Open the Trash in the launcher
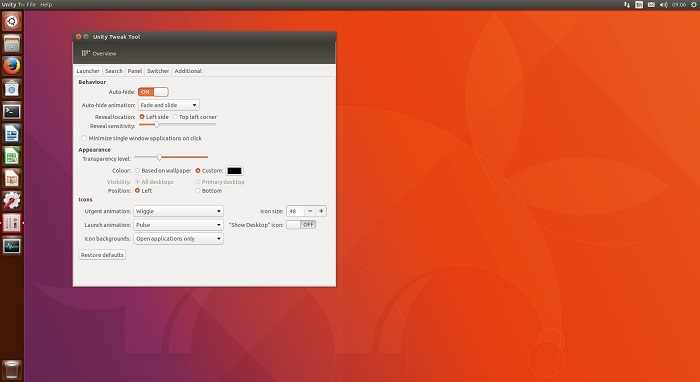The height and width of the screenshot is (382, 700). coord(12,370)
